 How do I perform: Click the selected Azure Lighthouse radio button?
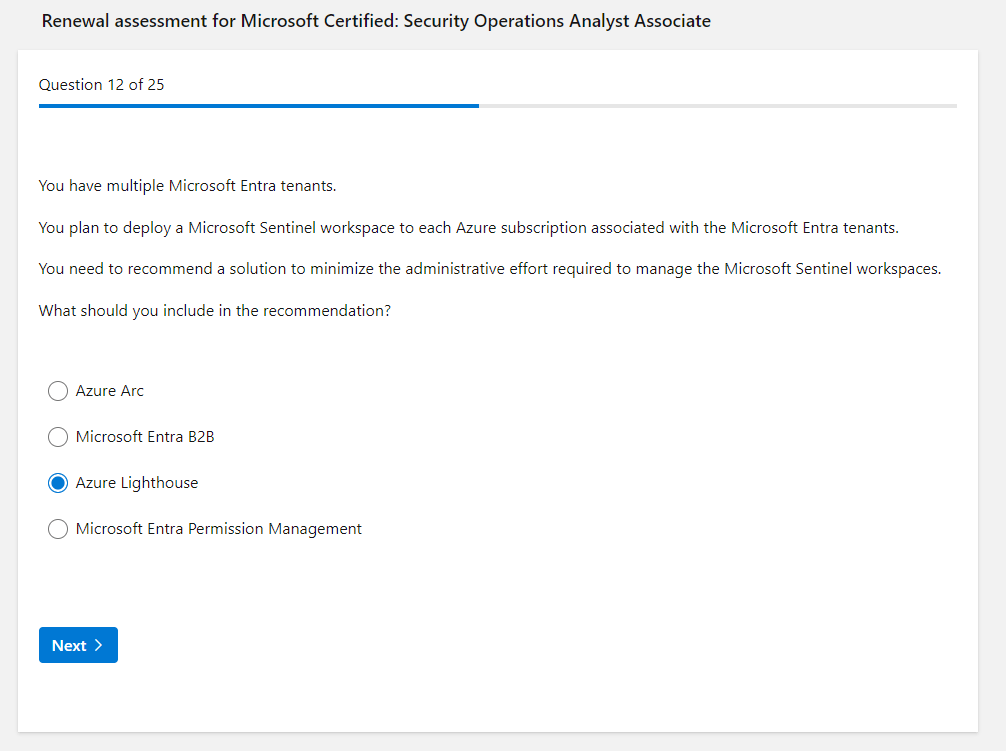click(x=58, y=483)
